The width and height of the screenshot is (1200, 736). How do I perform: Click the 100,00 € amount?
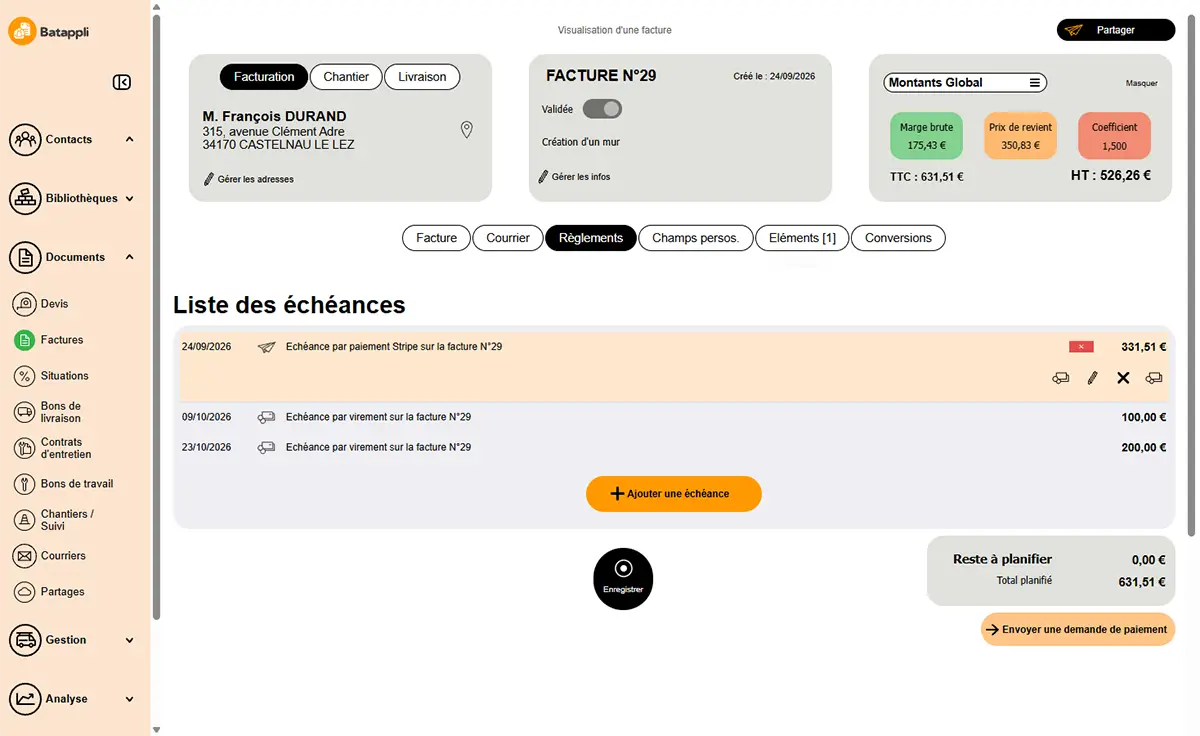pyautogui.click(x=1143, y=417)
